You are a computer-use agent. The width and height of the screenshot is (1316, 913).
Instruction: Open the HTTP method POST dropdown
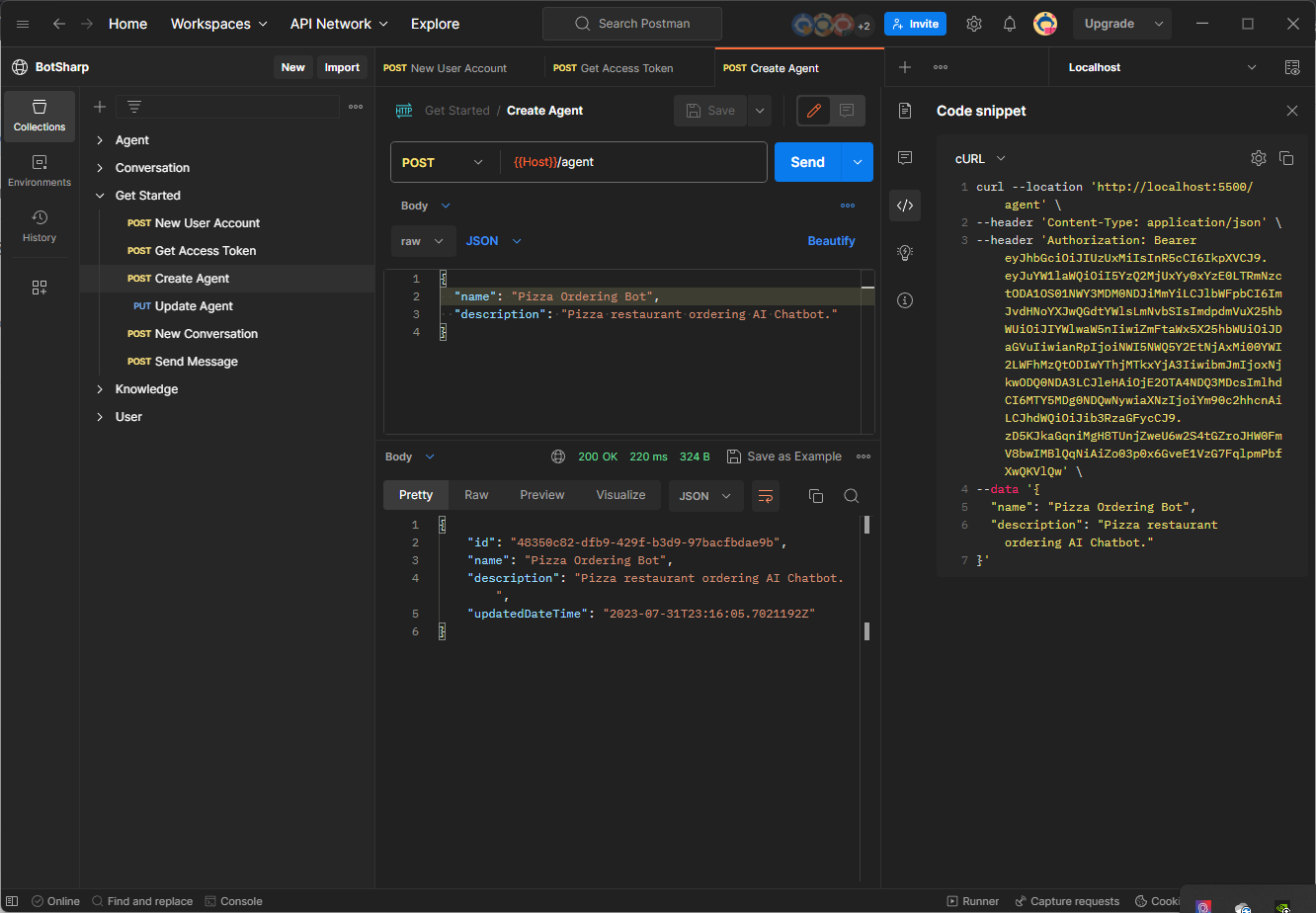click(x=444, y=162)
